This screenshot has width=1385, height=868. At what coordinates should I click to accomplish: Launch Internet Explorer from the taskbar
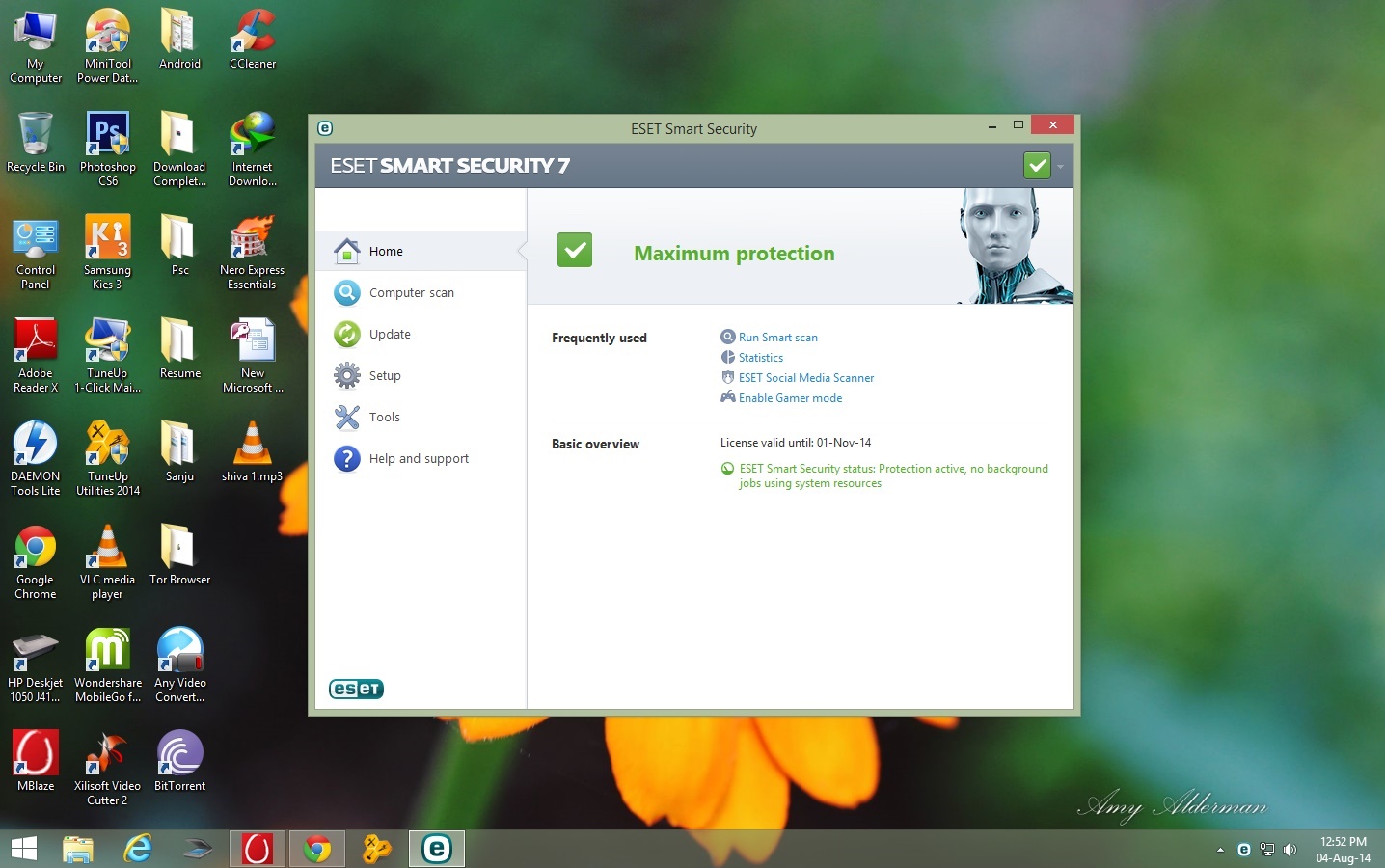click(x=138, y=849)
